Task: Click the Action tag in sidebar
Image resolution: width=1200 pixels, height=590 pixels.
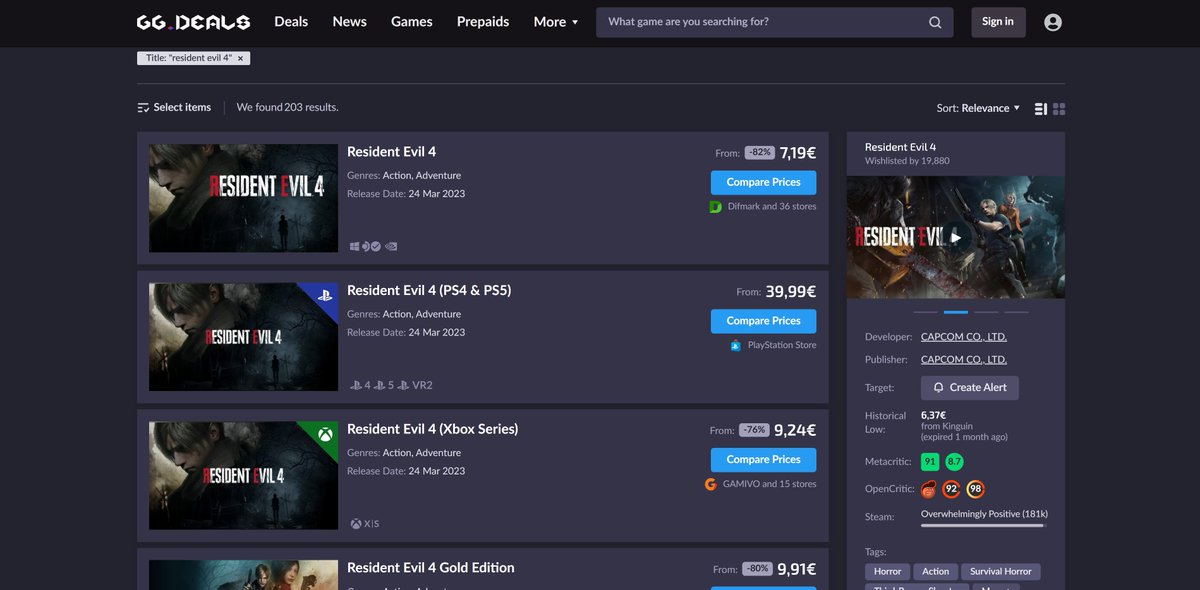Action: 936,572
